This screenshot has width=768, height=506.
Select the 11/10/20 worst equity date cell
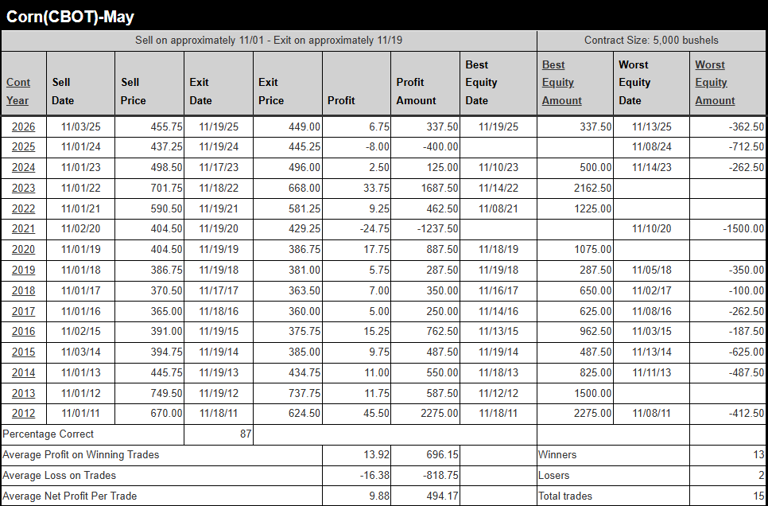coord(651,229)
